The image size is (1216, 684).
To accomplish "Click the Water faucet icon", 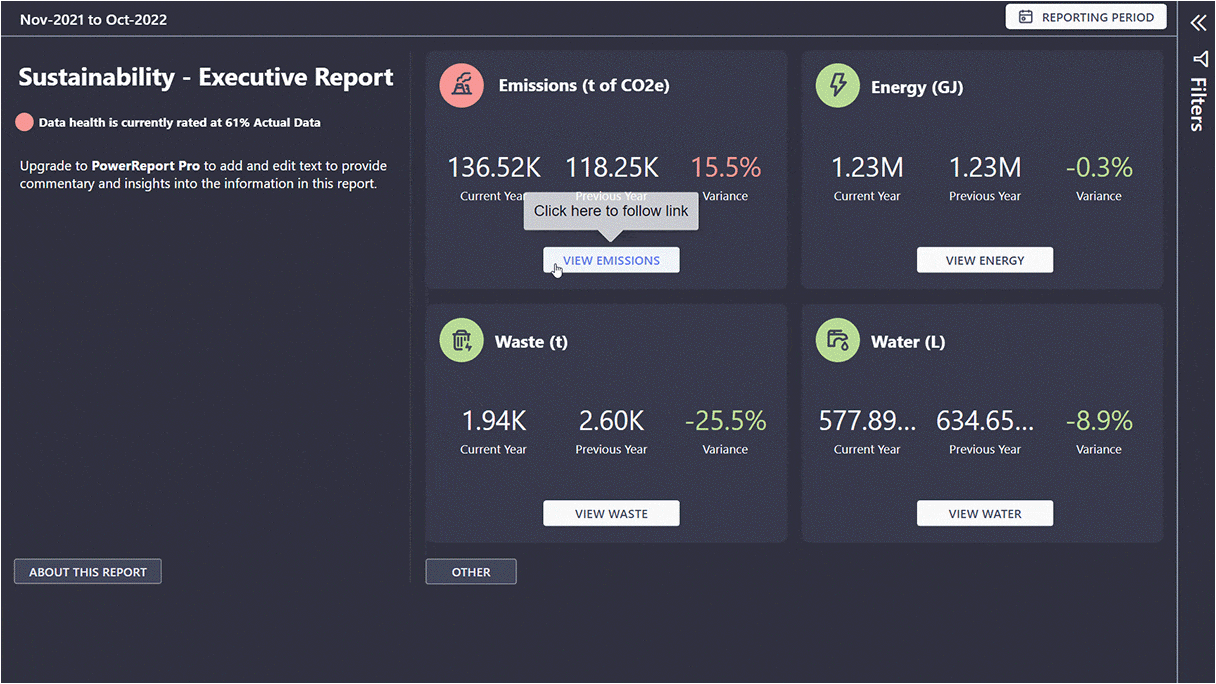I will tap(837, 340).
